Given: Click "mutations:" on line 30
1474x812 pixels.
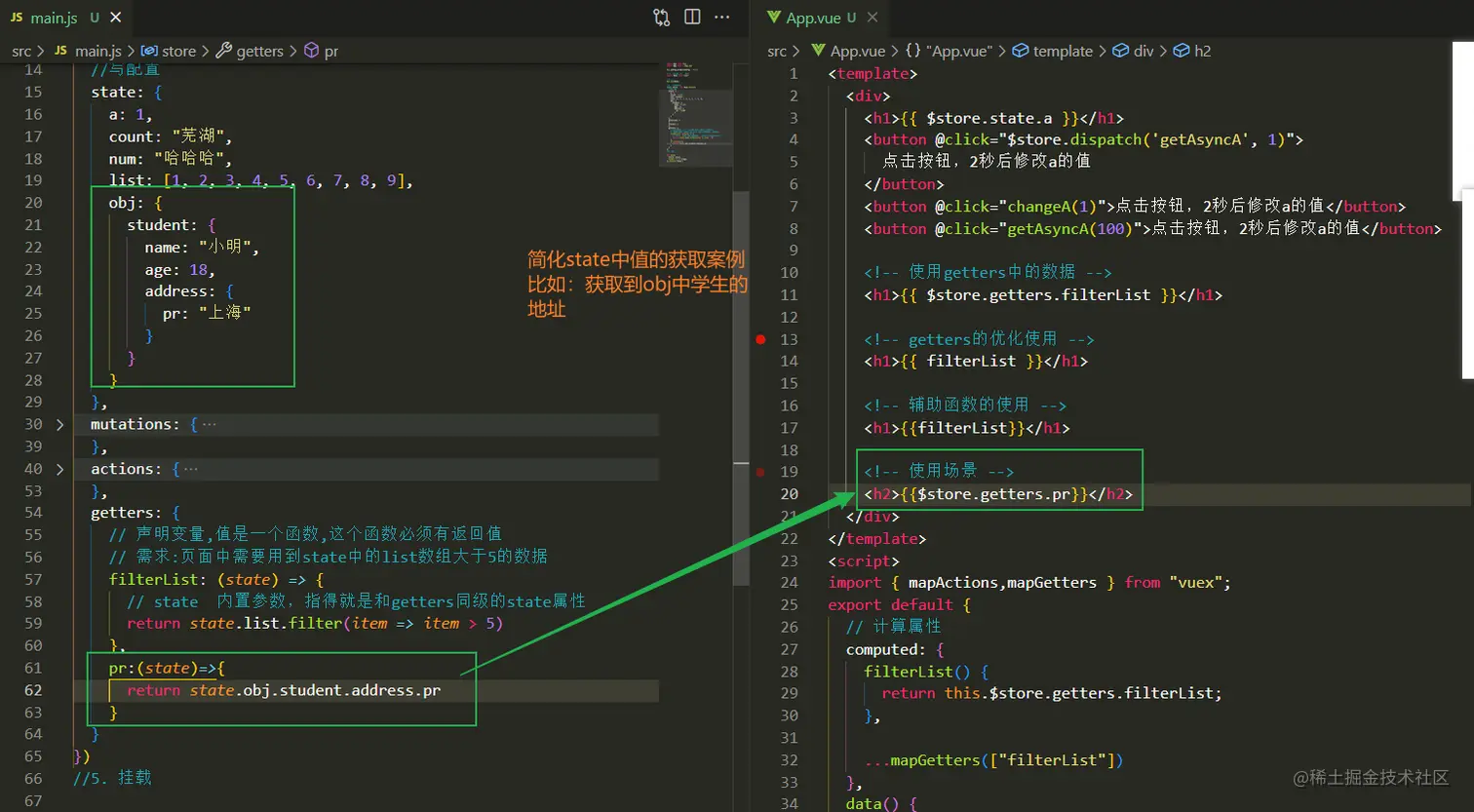Looking at the screenshot, I should point(135,424).
